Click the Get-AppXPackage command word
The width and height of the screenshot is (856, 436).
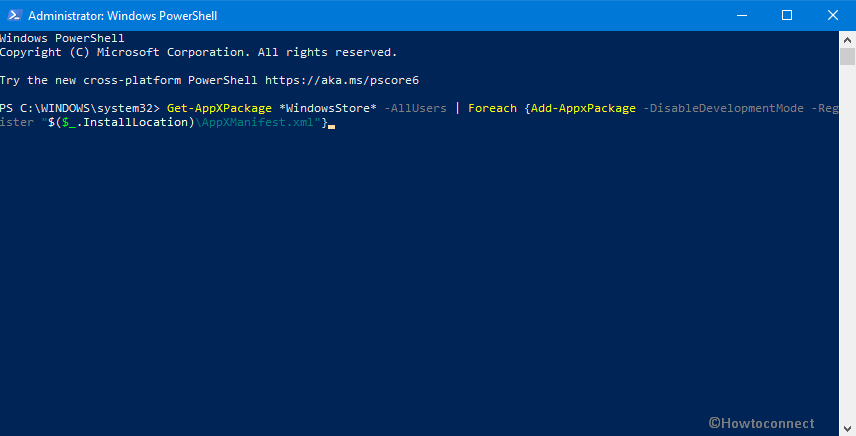click(x=219, y=108)
